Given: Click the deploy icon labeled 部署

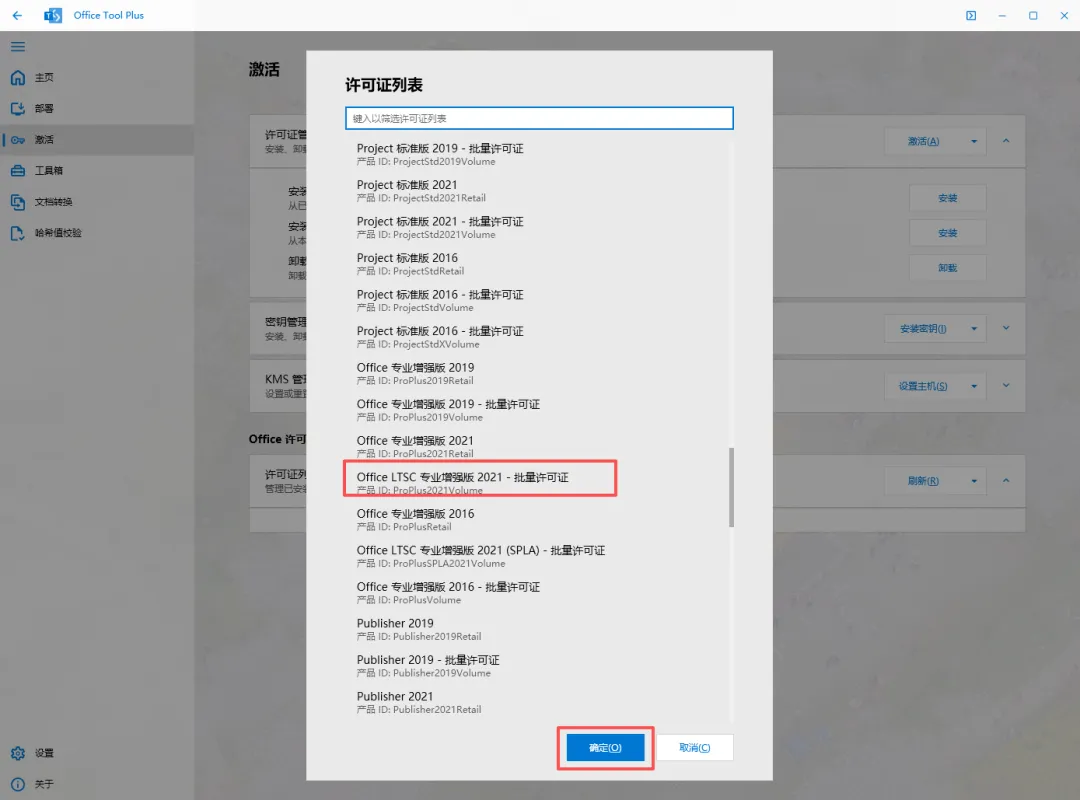Looking at the screenshot, I should tap(18, 109).
